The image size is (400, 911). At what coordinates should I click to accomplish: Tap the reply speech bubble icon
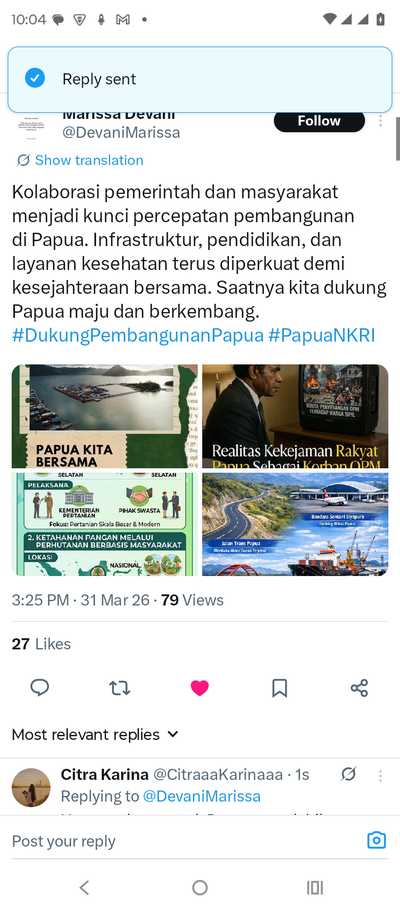point(40,688)
